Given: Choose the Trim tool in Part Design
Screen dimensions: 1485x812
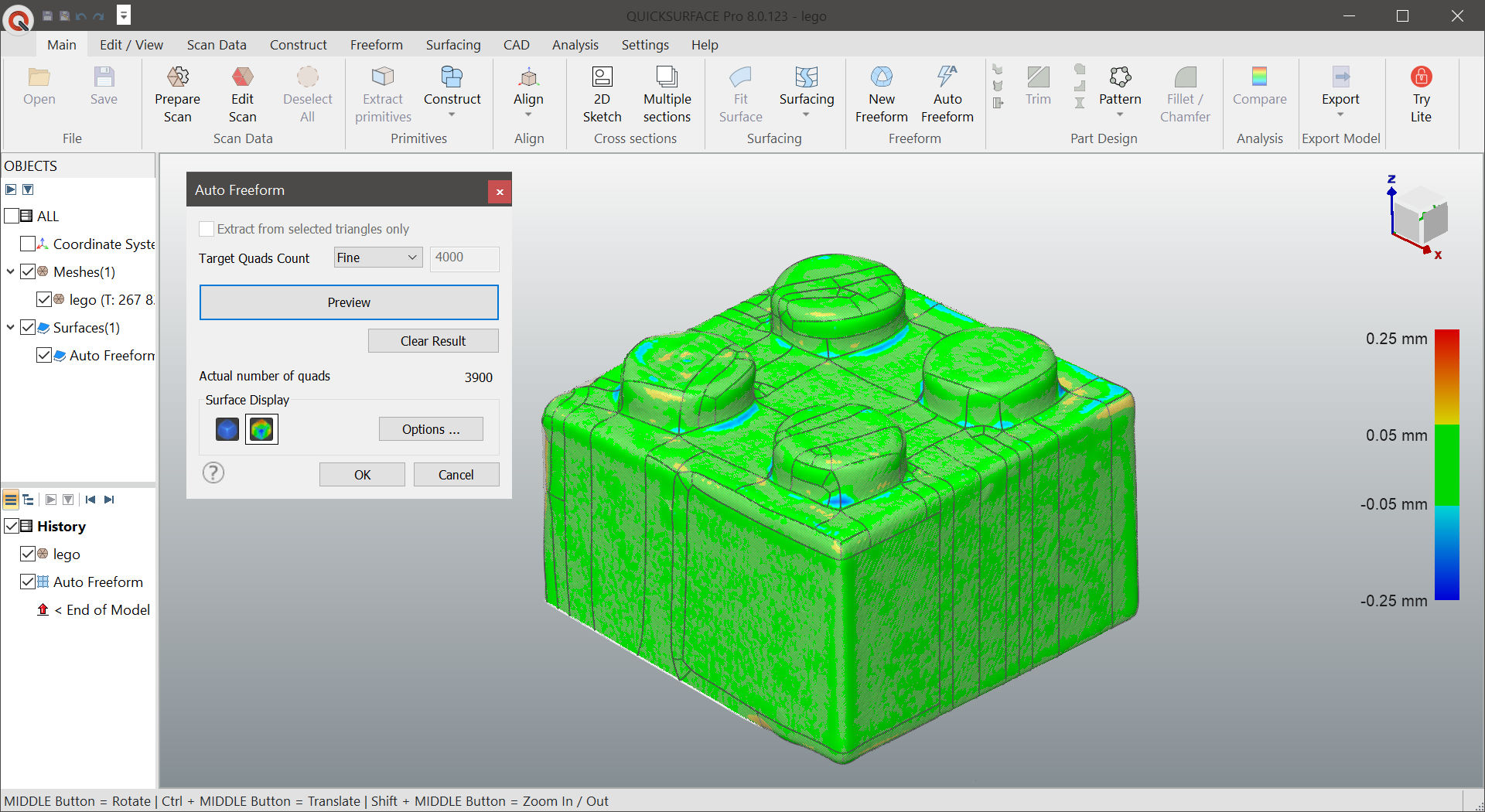Looking at the screenshot, I should coord(1038,86).
